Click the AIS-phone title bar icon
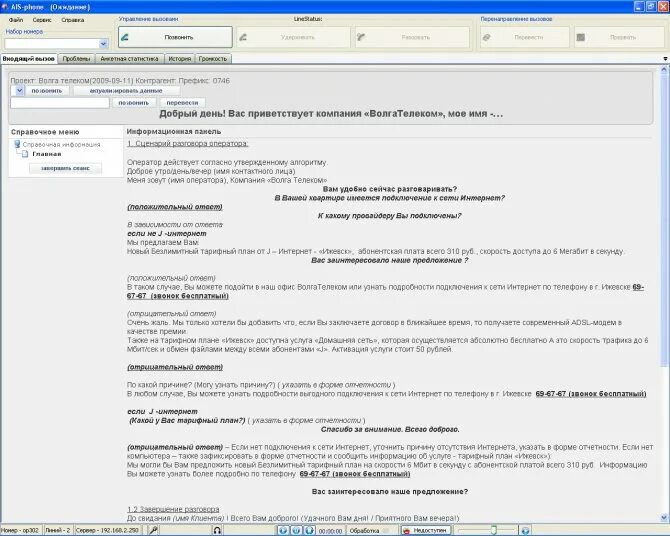The image size is (670, 536). pyautogui.click(x=5, y=7)
